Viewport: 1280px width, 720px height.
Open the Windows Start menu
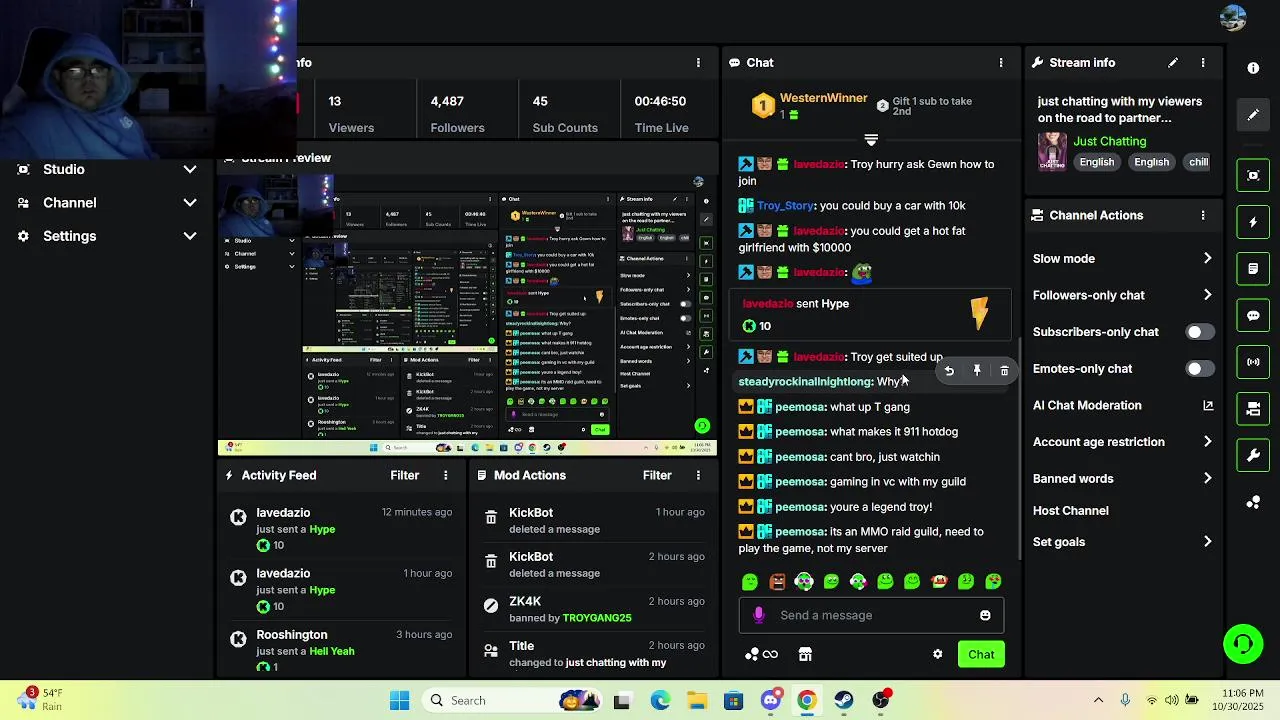pos(399,700)
